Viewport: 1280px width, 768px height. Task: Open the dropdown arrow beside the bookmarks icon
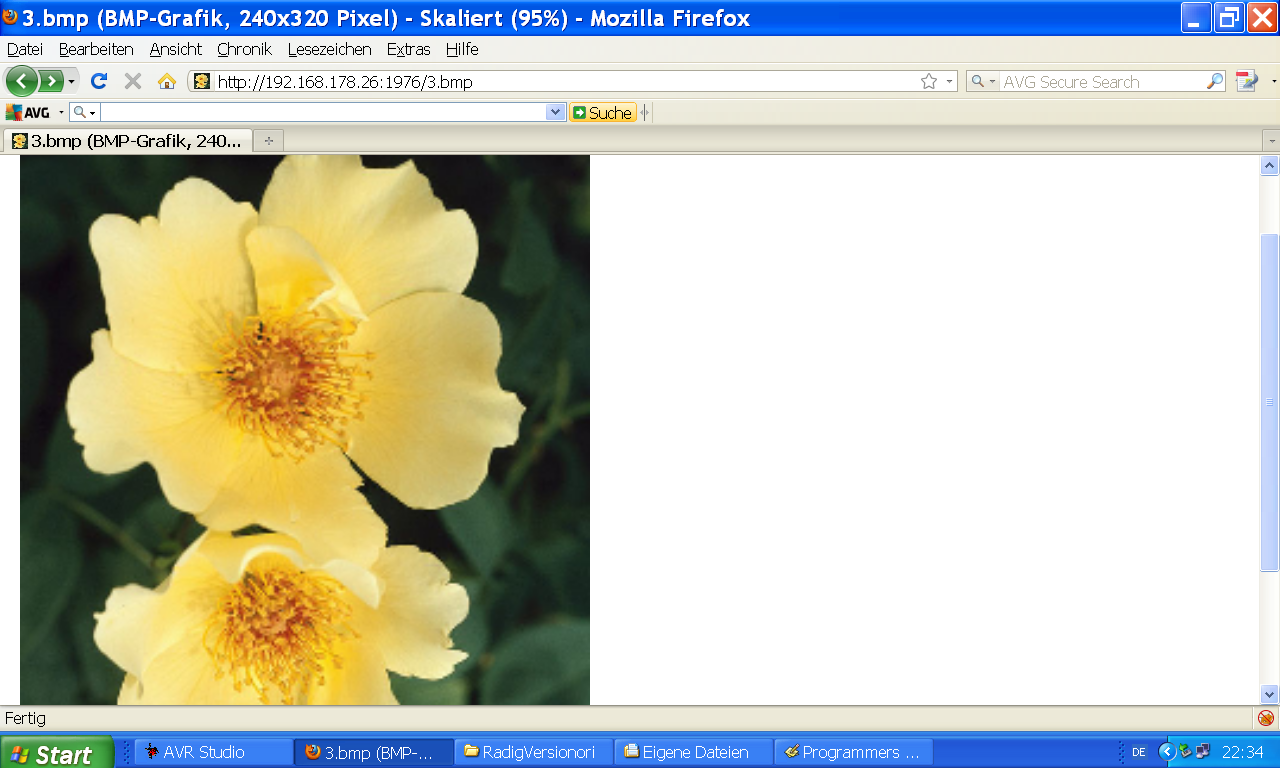(1273, 82)
